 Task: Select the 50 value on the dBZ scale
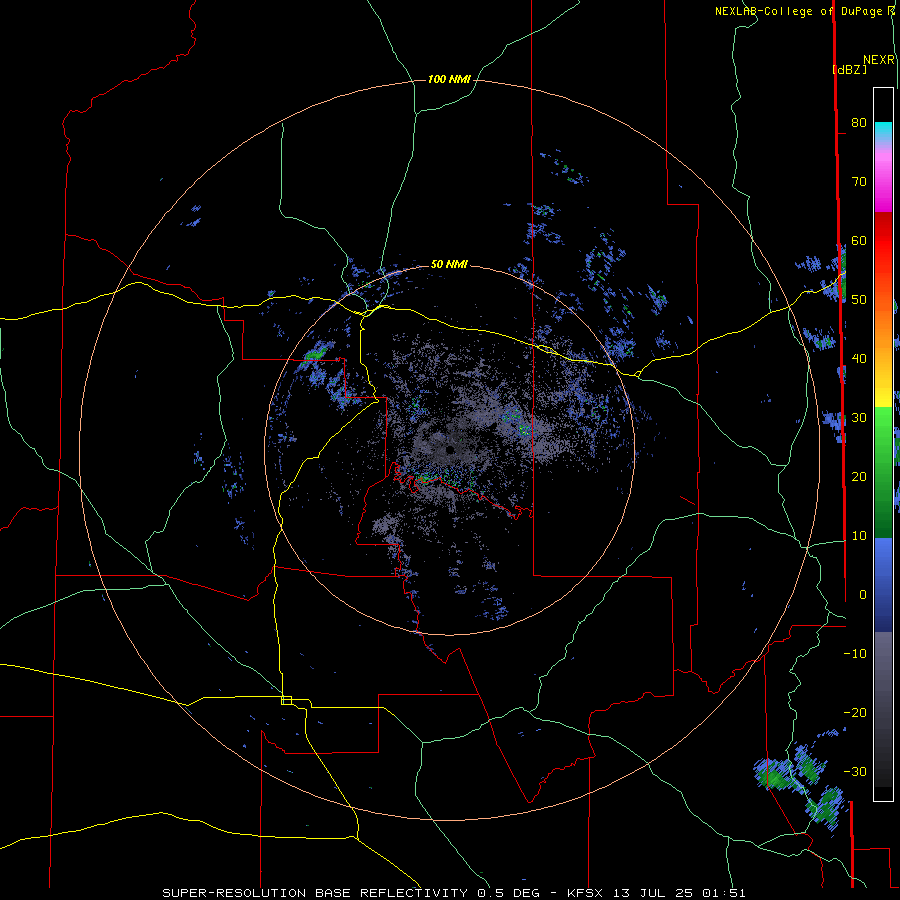coord(859,300)
